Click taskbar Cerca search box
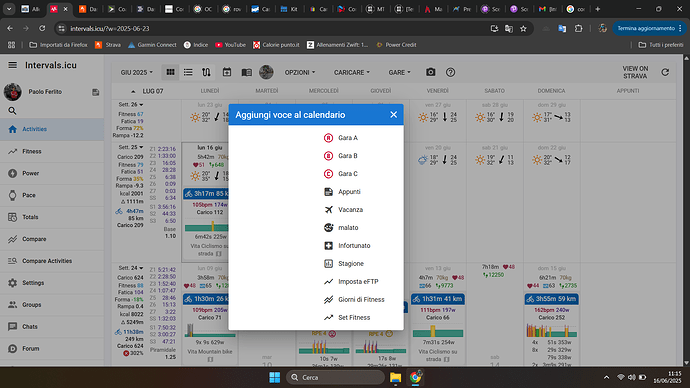 click(x=335, y=377)
